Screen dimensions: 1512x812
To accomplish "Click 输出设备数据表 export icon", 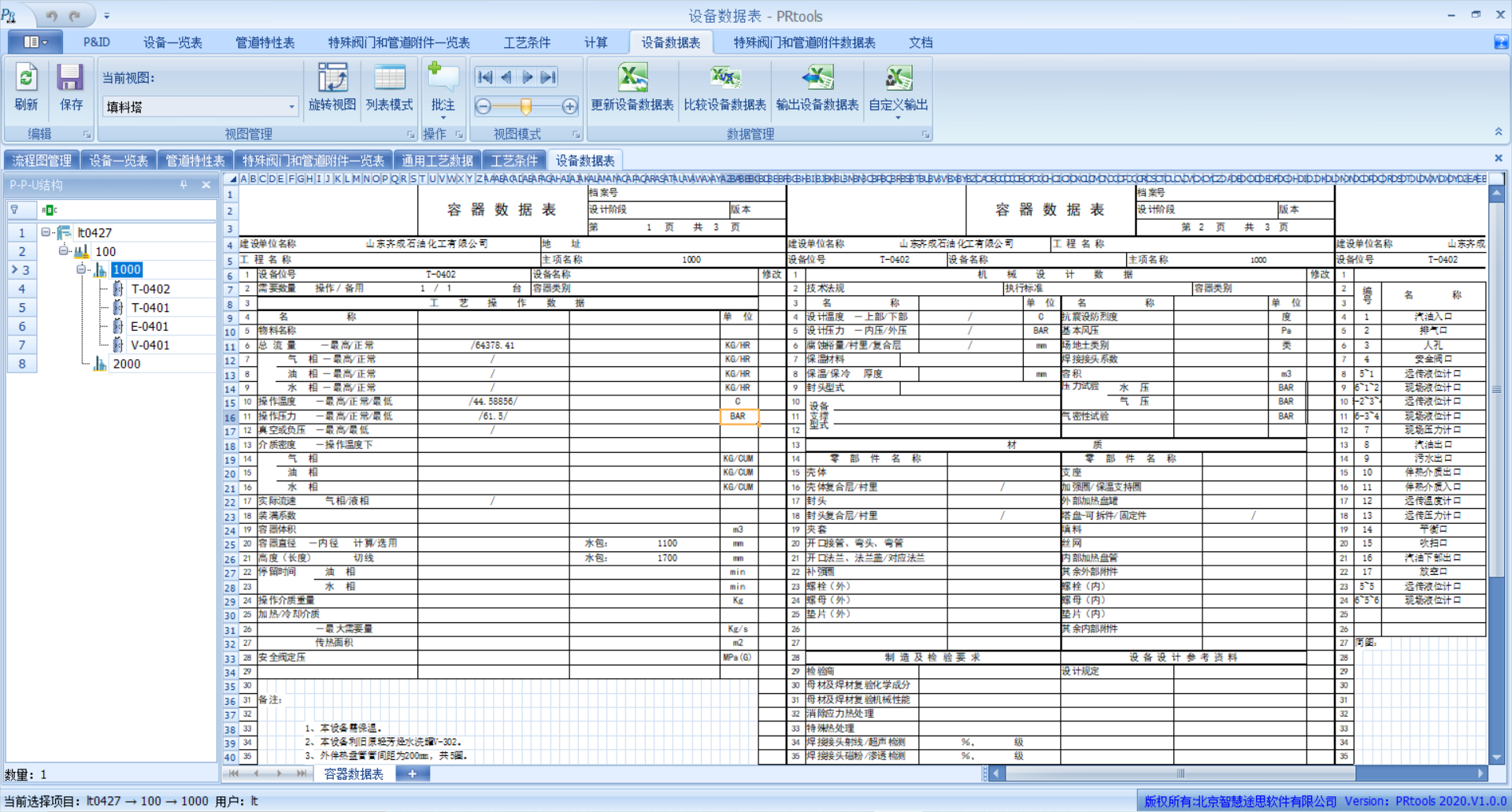I will click(x=817, y=79).
